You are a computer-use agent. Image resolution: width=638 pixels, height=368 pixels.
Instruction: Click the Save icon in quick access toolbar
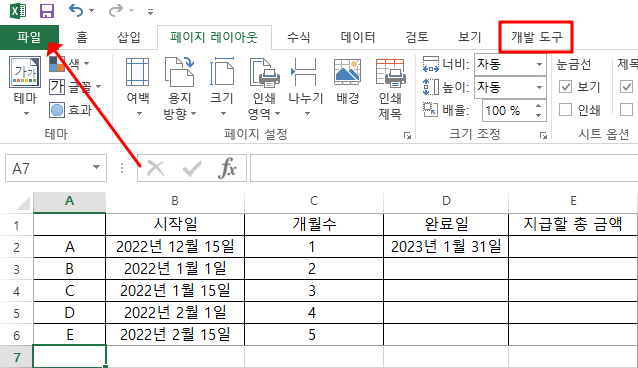click(x=47, y=11)
